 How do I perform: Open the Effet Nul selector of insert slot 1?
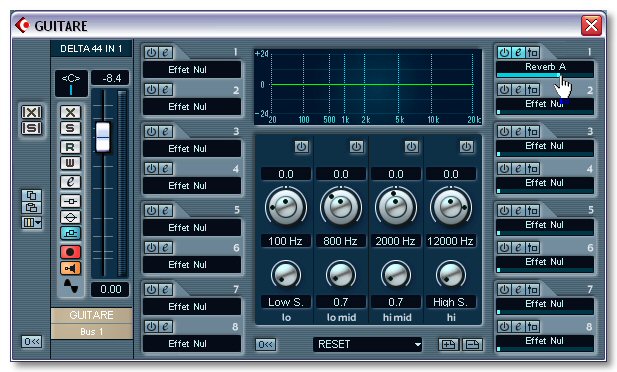pyautogui.click(x=192, y=70)
